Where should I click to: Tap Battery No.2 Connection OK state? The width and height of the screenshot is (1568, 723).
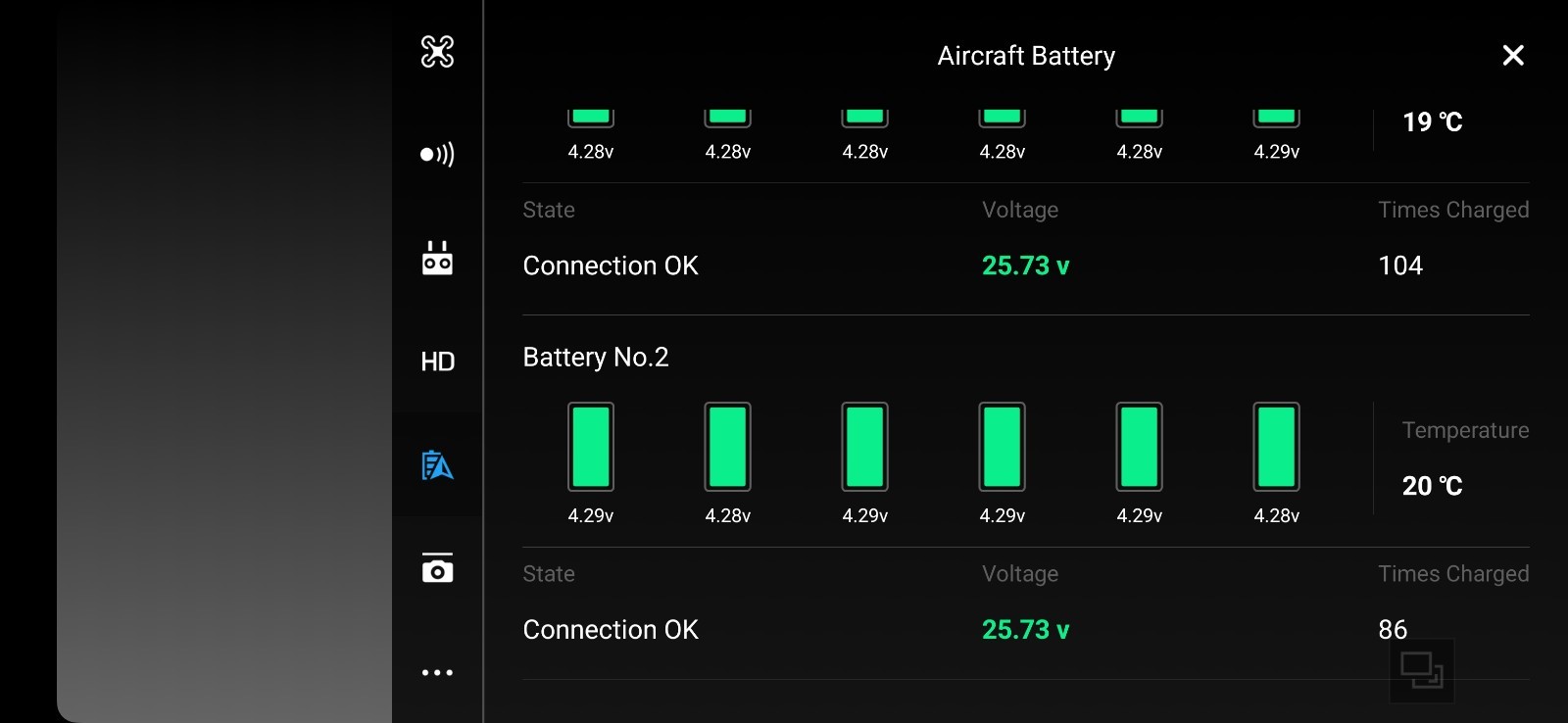[x=611, y=630]
